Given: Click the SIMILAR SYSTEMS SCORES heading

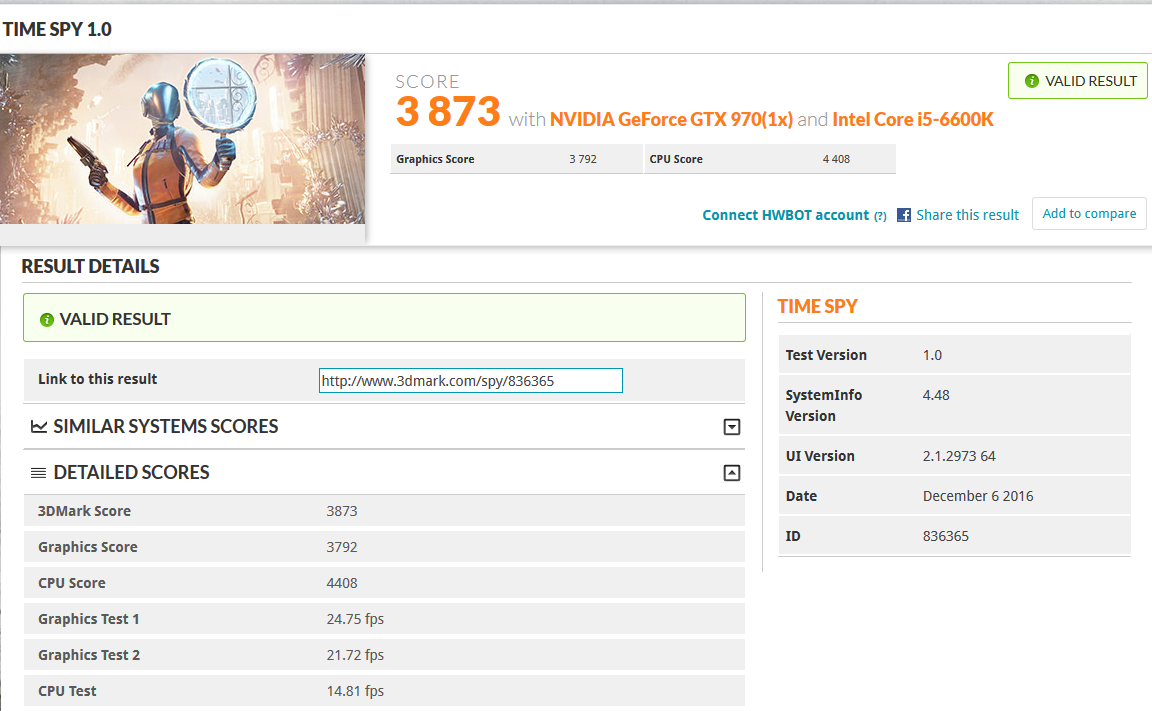Looking at the screenshot, I should click(x=166, y=427).
